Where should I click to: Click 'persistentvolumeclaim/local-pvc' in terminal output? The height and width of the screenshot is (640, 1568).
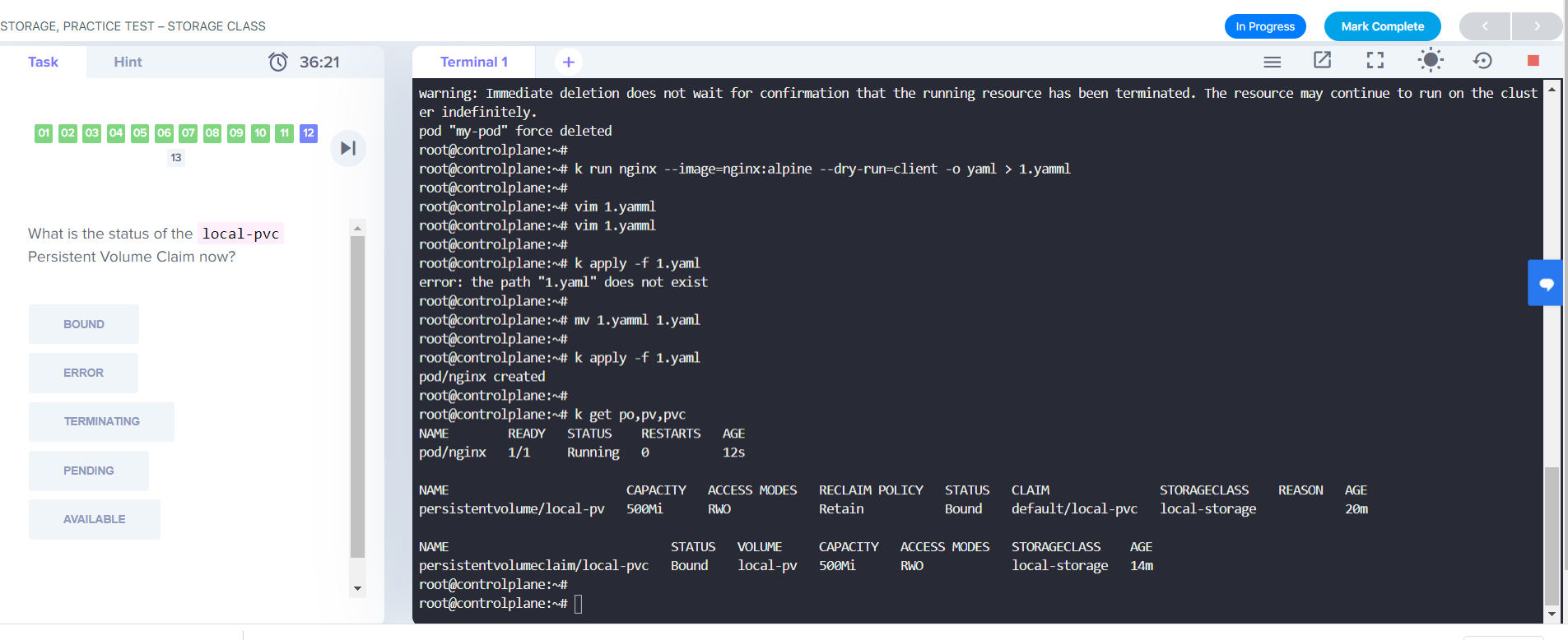(x=533, y=566)
